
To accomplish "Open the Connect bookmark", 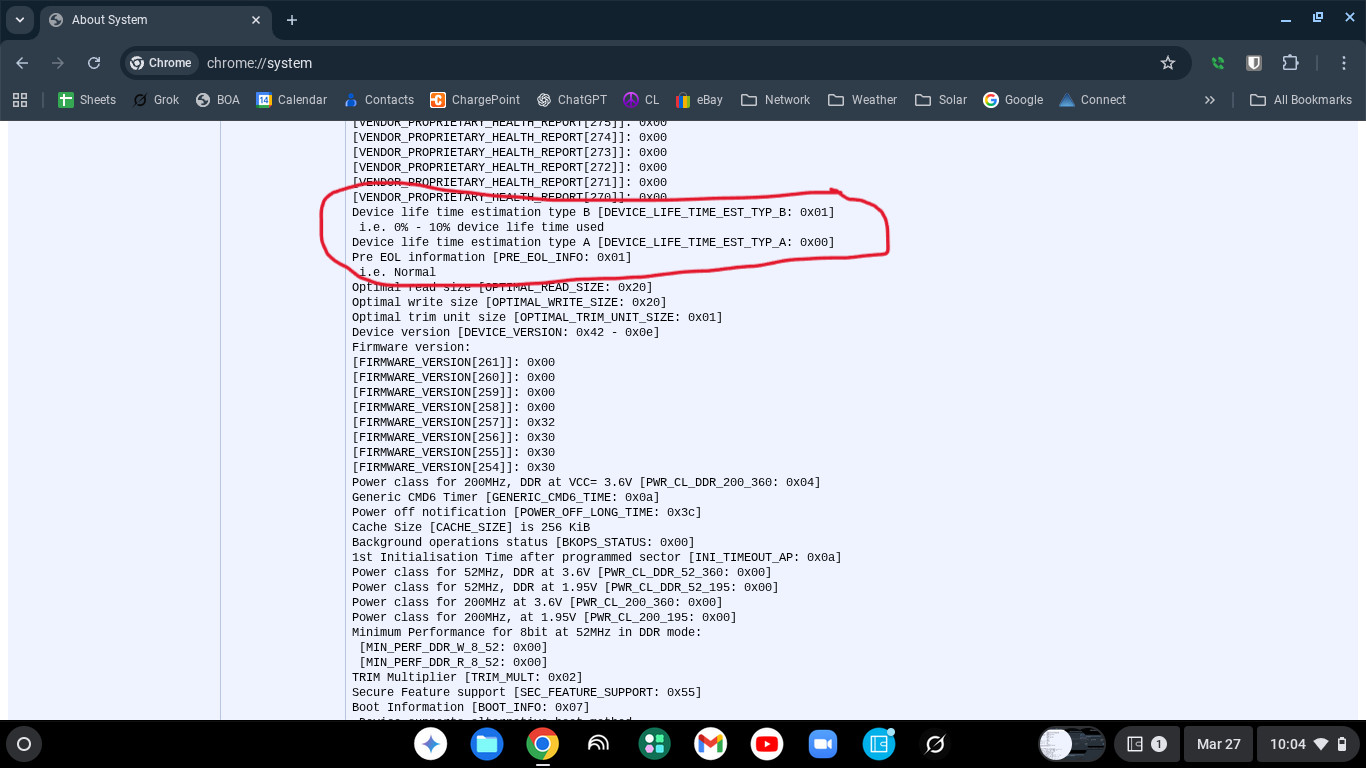I will (1092, 100).
